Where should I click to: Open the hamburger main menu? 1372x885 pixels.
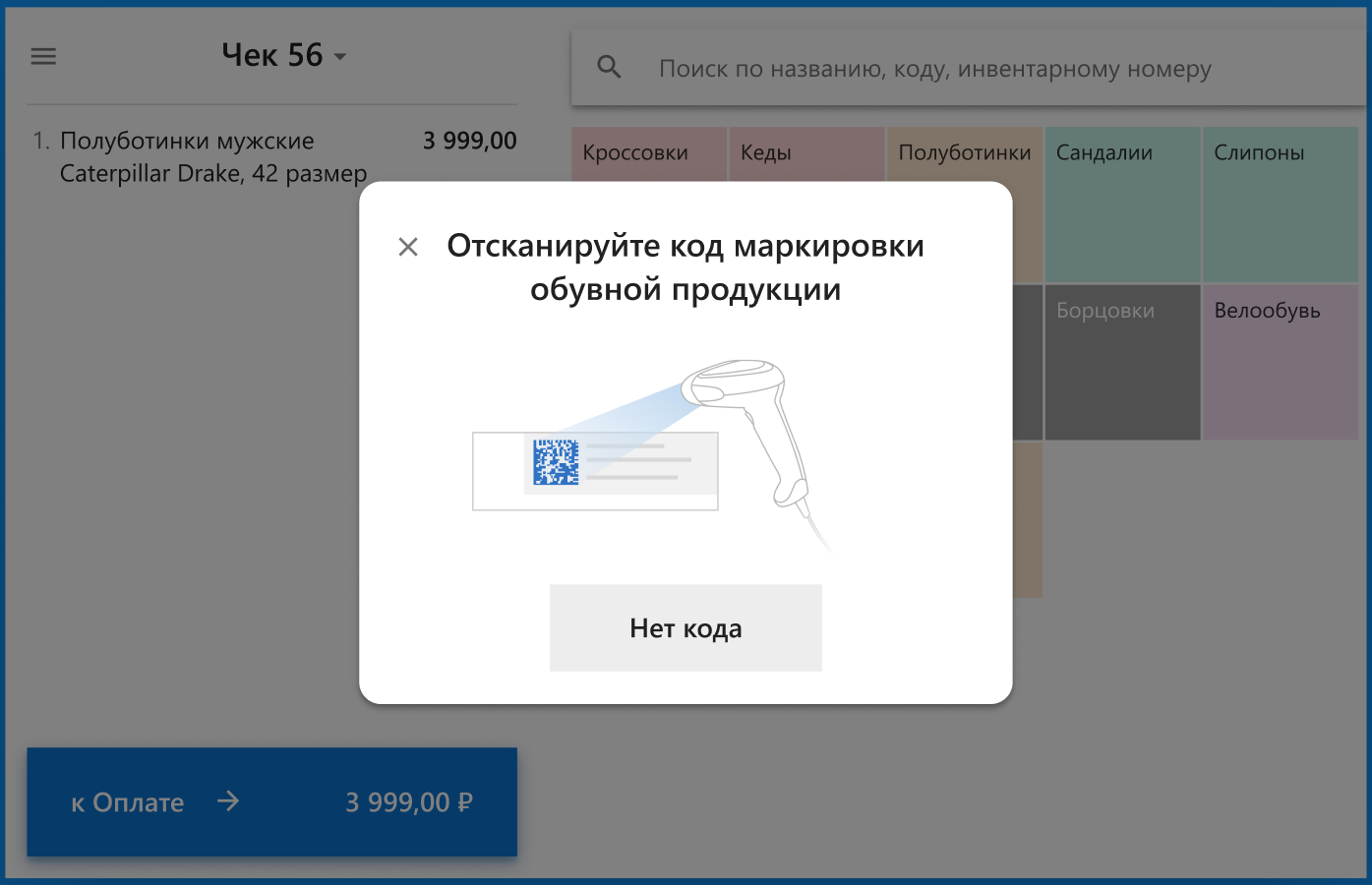click(43, 56)
